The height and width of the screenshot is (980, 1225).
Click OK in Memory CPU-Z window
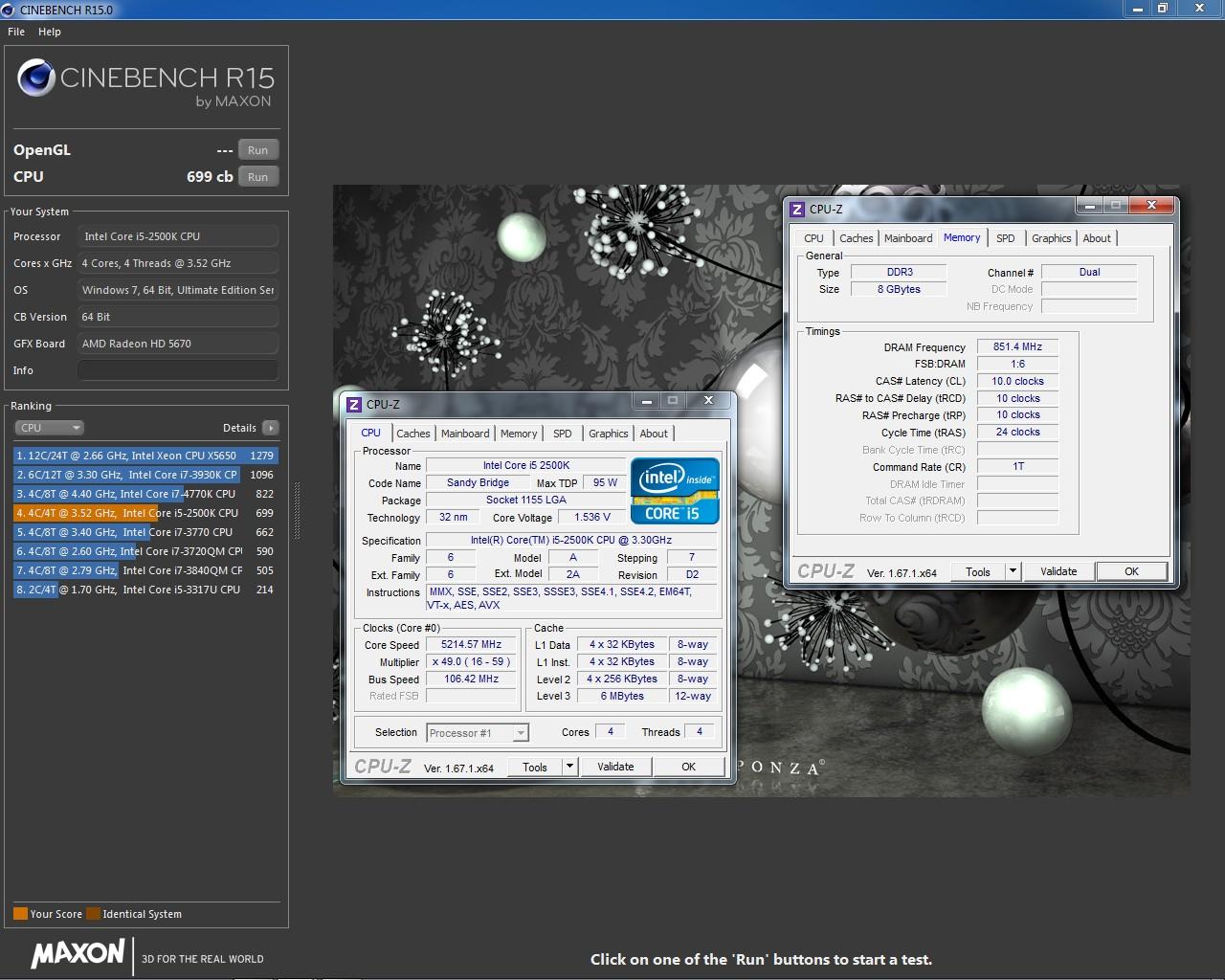click(x=1131, y=571)
